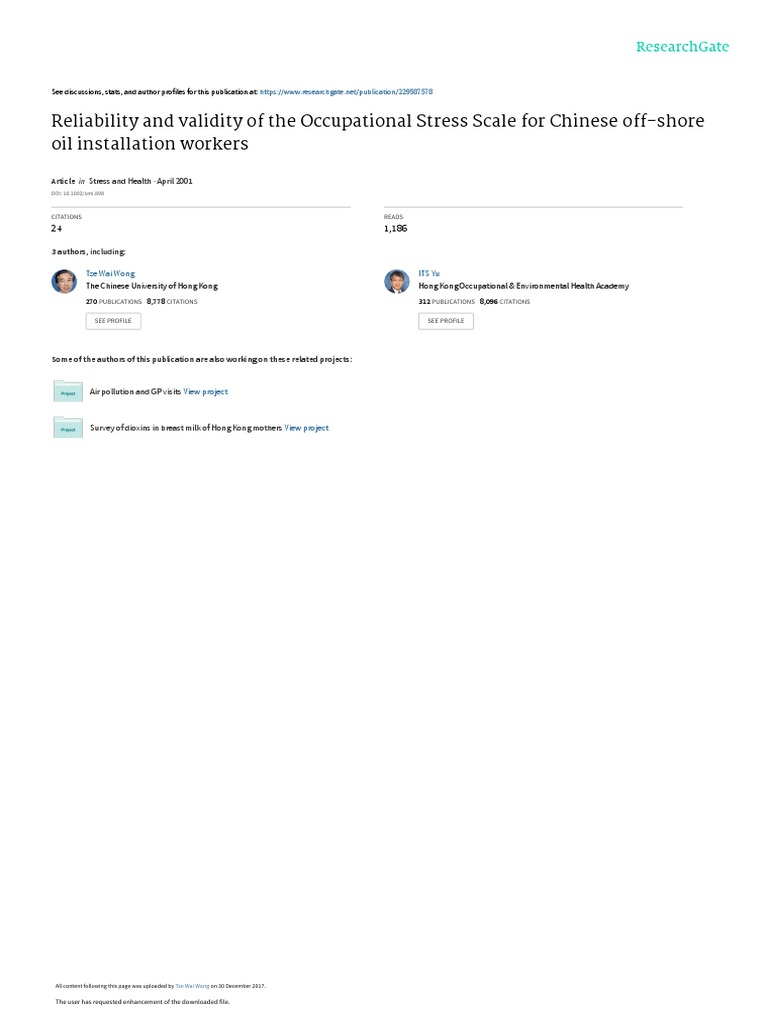Screen dimensions: 768x1024
Task: Click the ResearchGate logo
Action: [x=682, y=47]
